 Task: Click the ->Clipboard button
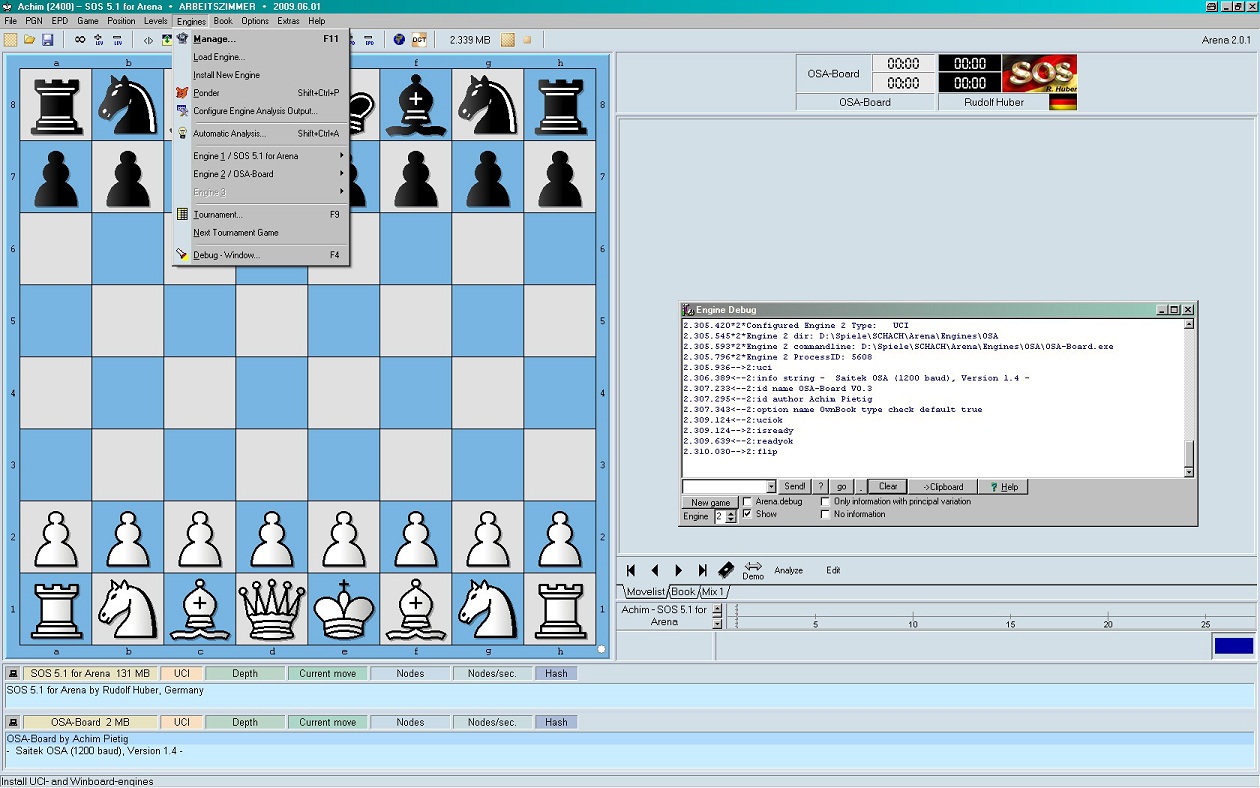(943, 487)
